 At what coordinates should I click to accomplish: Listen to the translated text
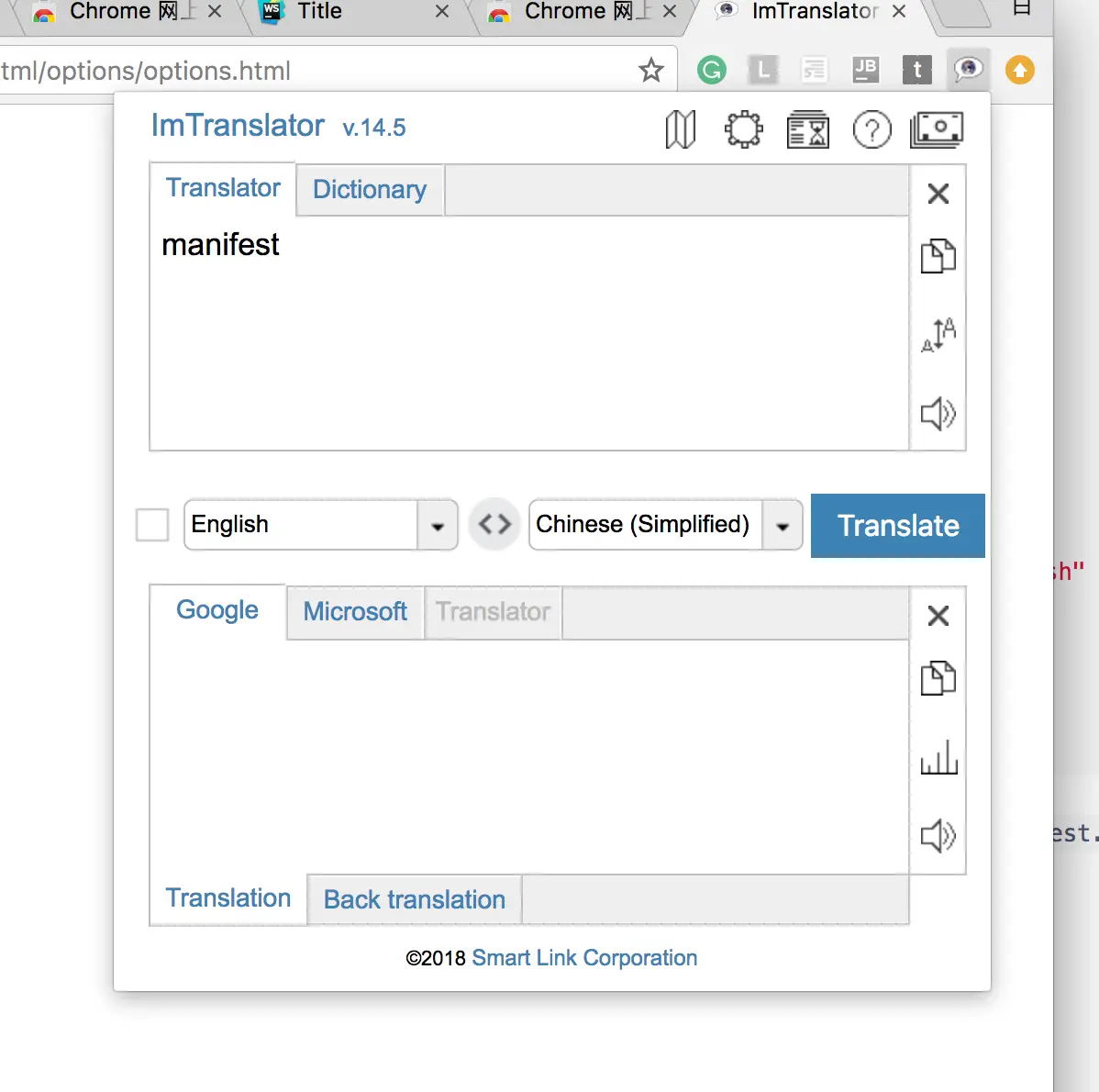coord(938,835)
